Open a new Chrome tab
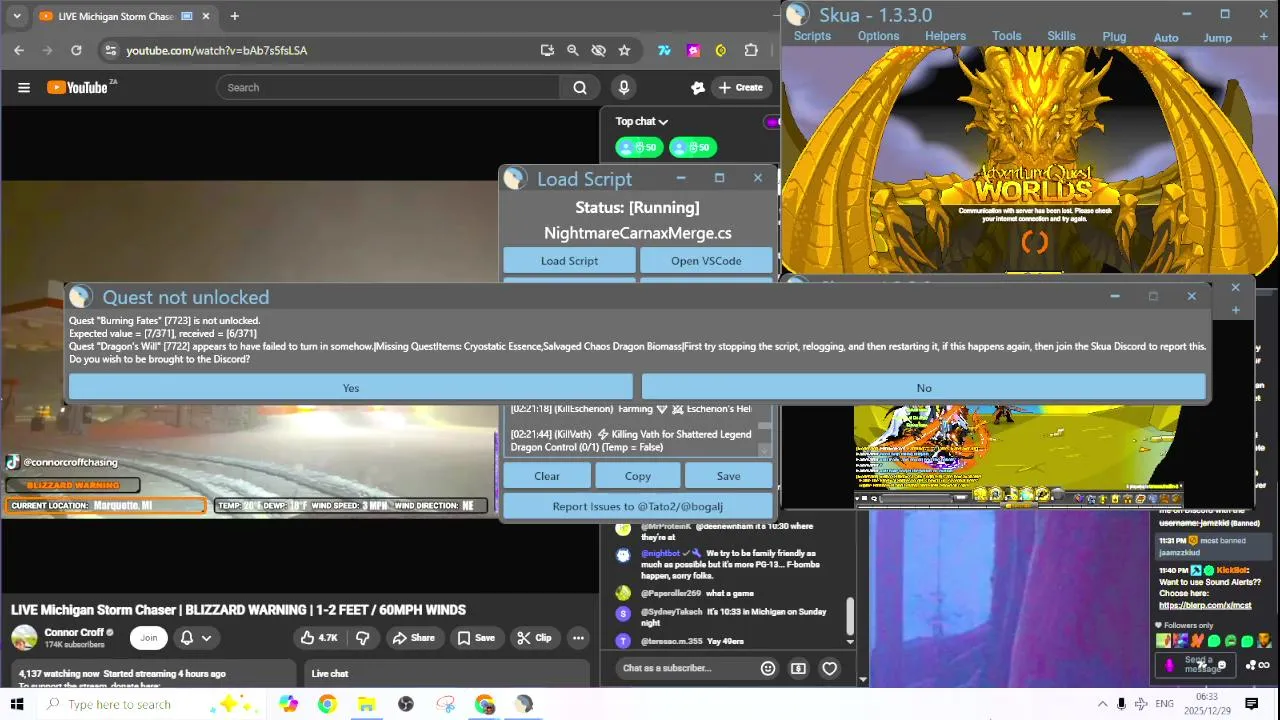 pos(234,16)
